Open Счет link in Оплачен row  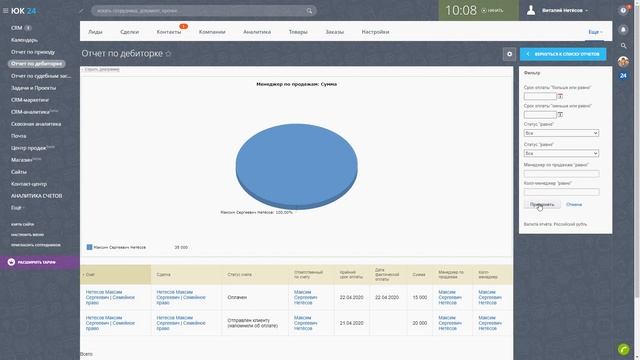110,298
